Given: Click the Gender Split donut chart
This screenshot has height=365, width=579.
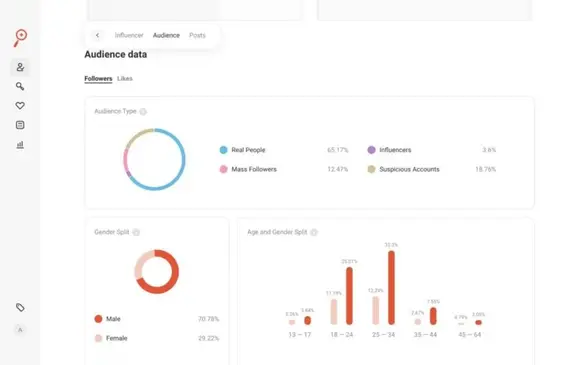Looking at the screenshot, I should (157, 272).
